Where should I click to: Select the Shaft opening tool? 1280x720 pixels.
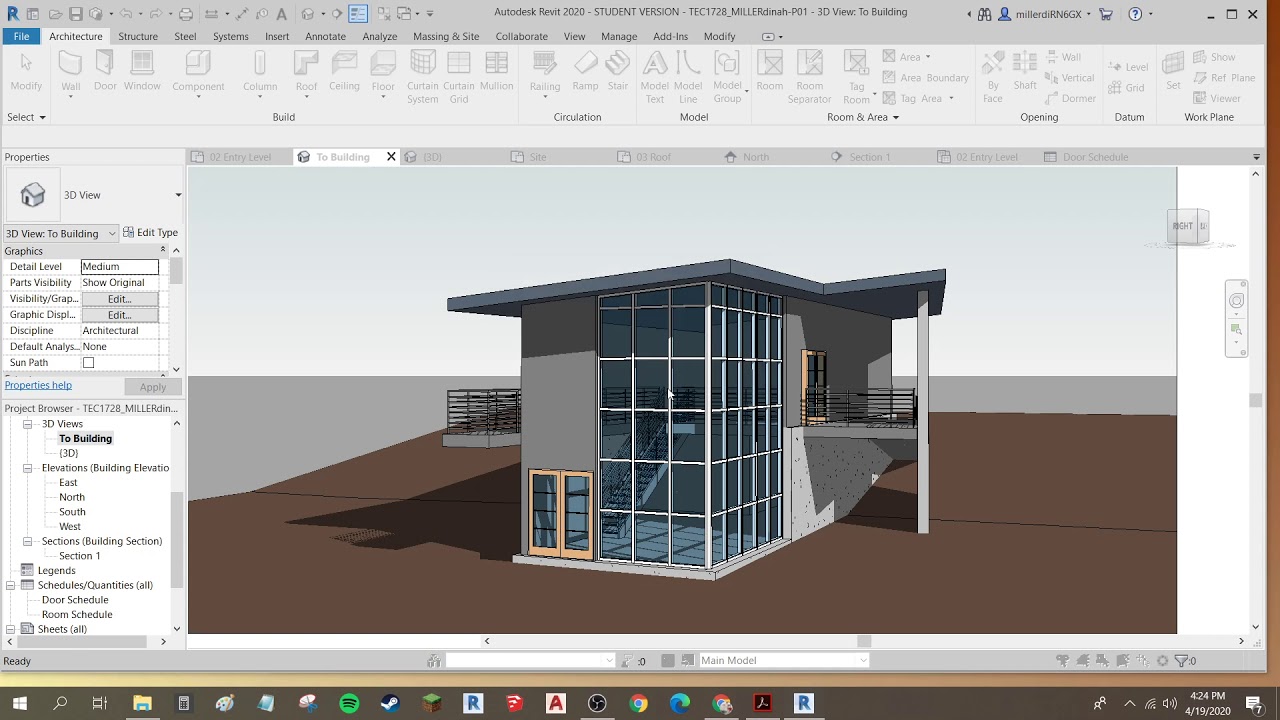1025,72
